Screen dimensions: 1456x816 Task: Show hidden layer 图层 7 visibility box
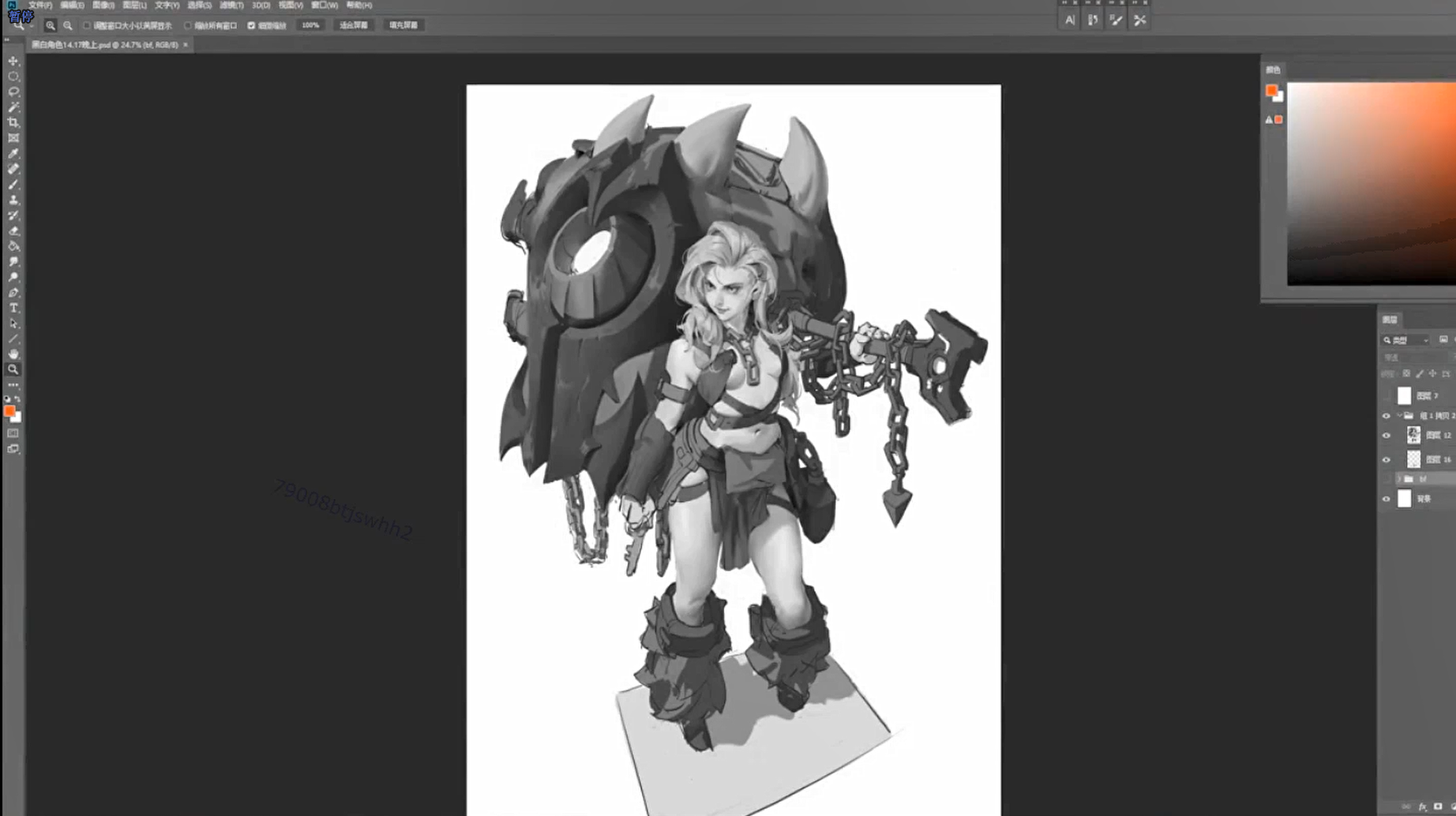tap(1387, 395)
